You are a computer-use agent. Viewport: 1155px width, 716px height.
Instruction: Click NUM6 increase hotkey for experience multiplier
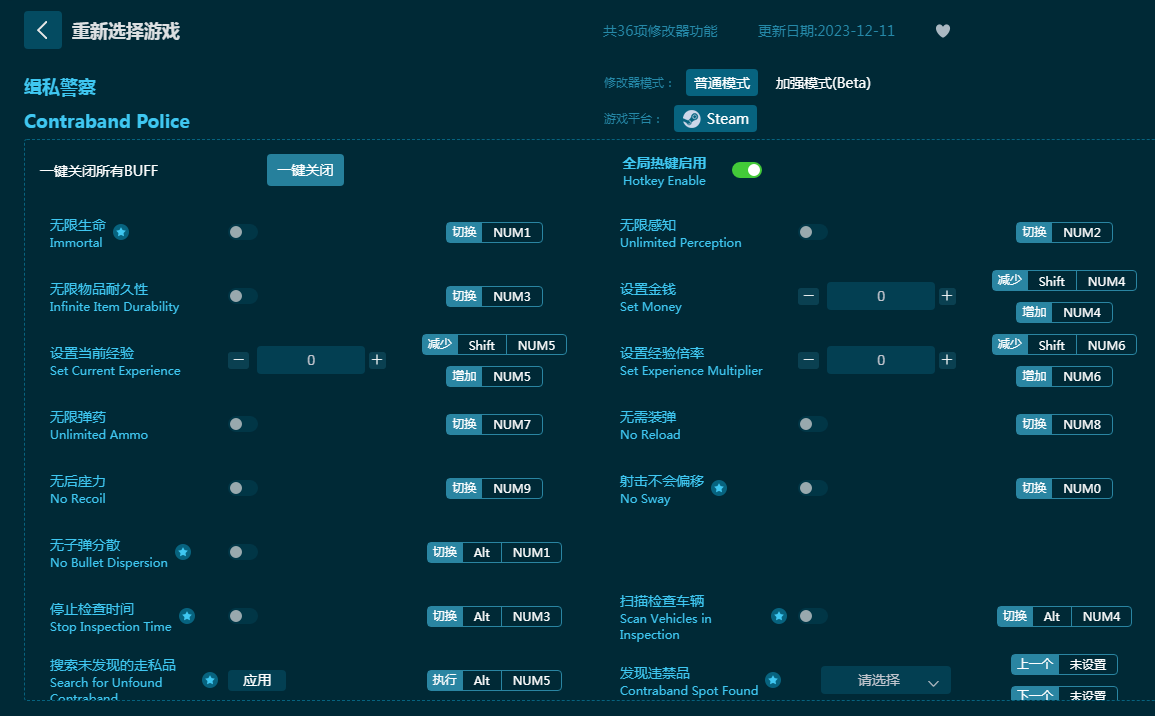[1064, 376]
